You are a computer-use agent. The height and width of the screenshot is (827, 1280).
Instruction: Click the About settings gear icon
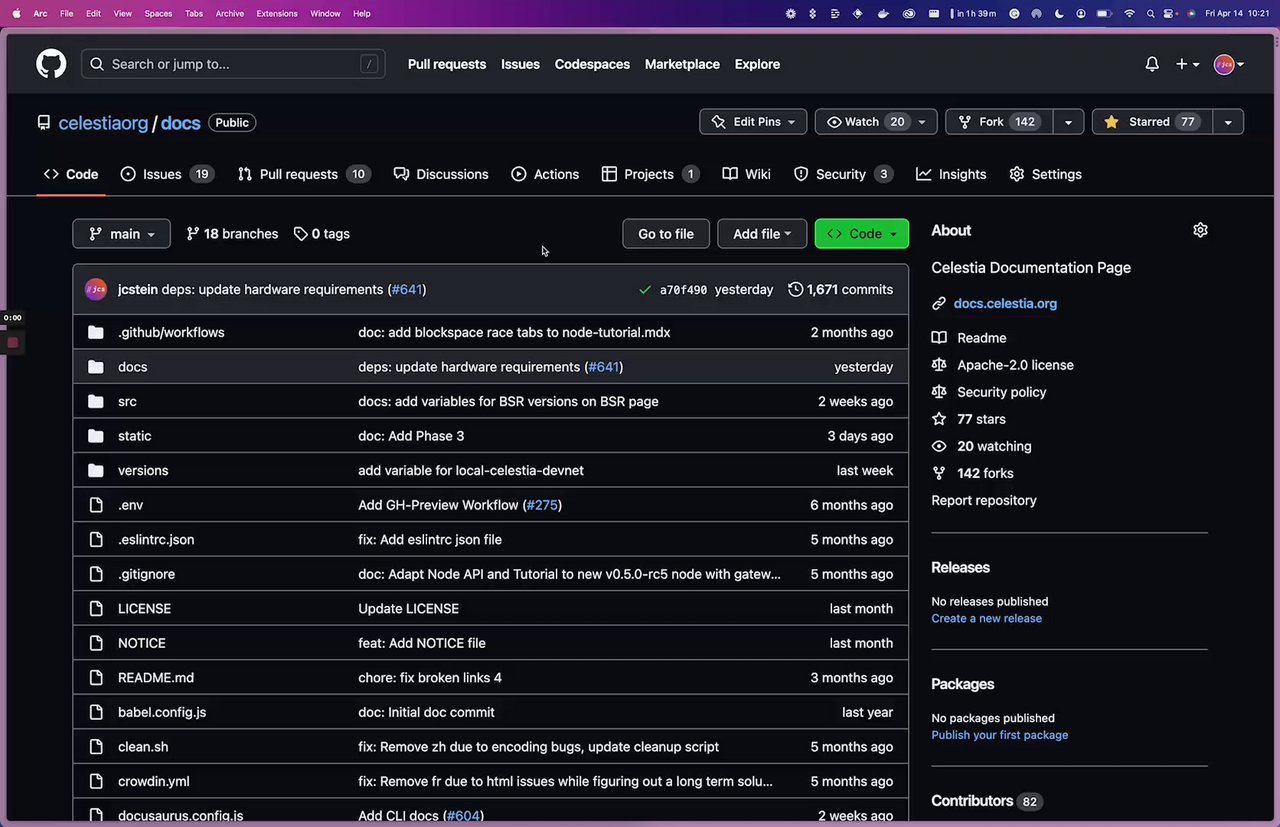tap(1200, 230)
